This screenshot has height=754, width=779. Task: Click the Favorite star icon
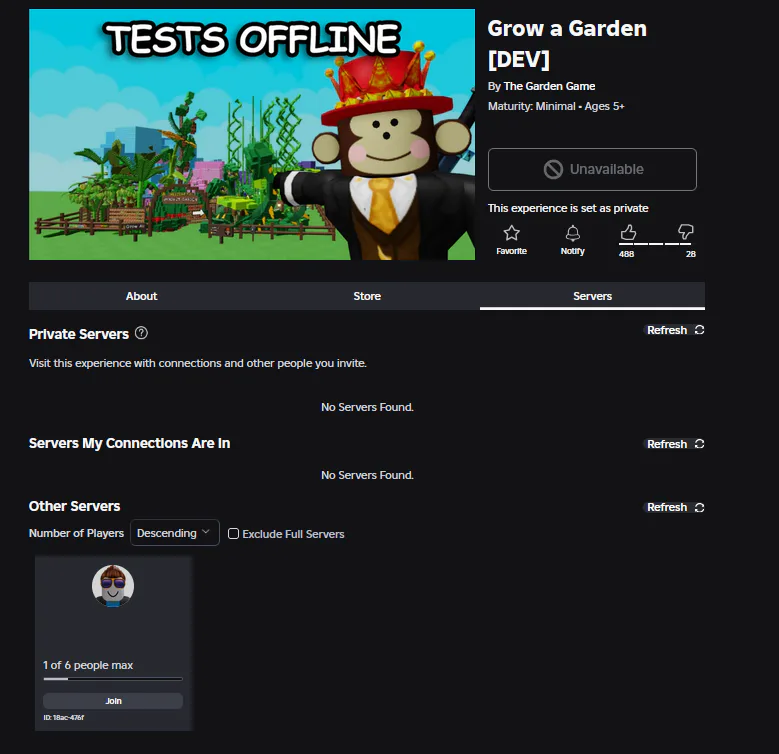[511, 233]
